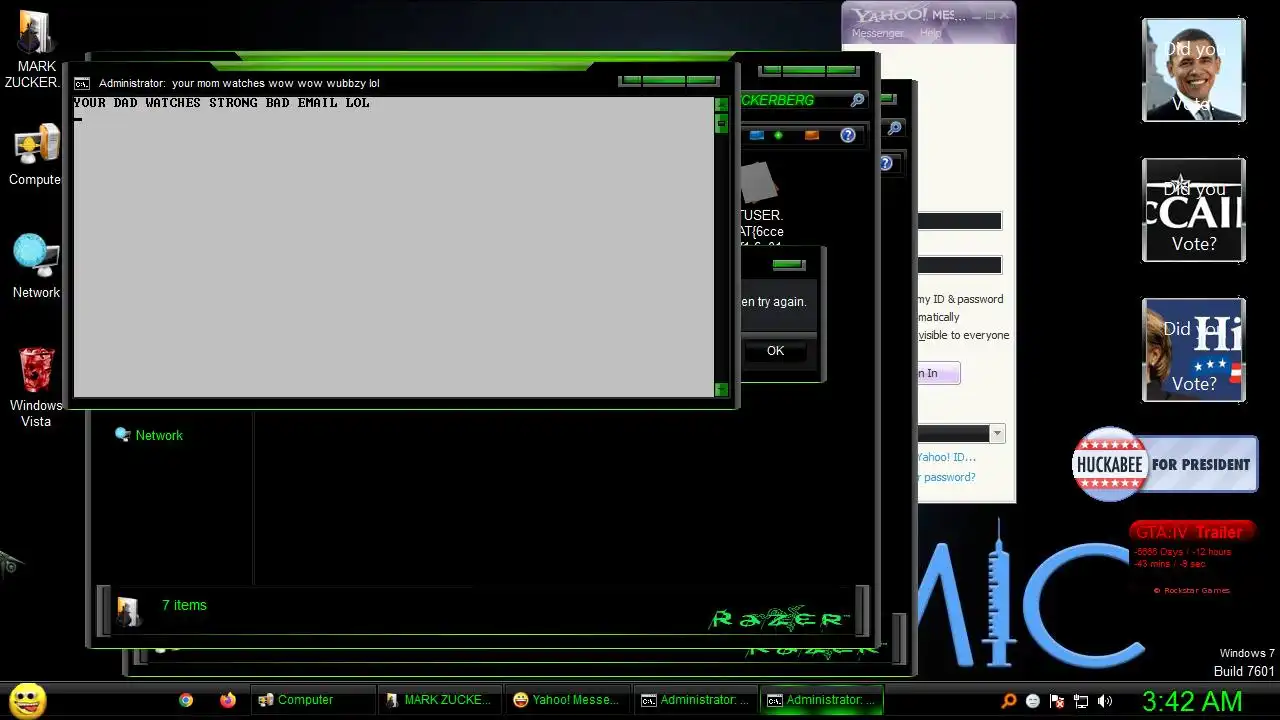
Task: Open the smiley Start button
Action: click(28, 700)
